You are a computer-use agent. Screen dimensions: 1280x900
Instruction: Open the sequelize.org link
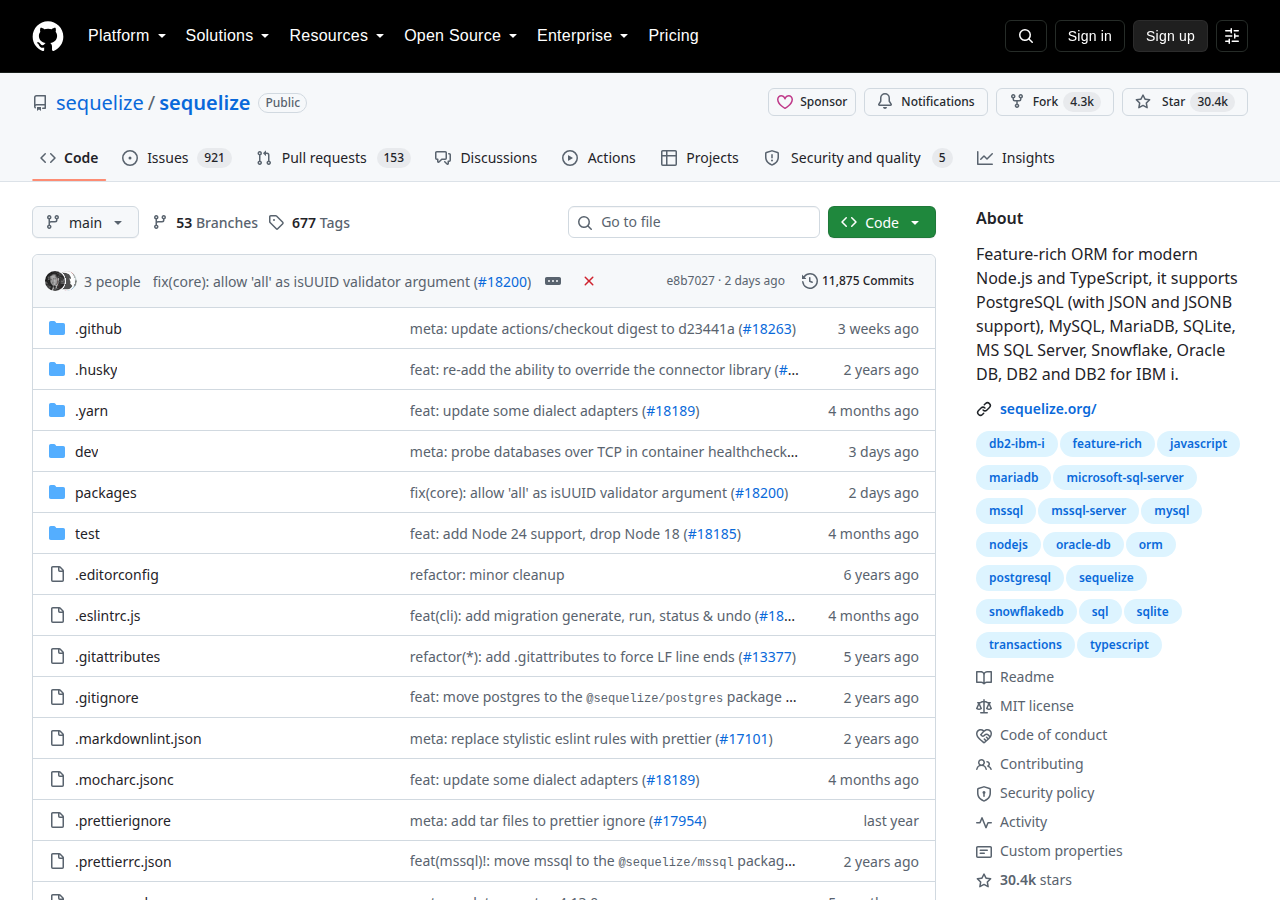click(x=1048, y=409)
